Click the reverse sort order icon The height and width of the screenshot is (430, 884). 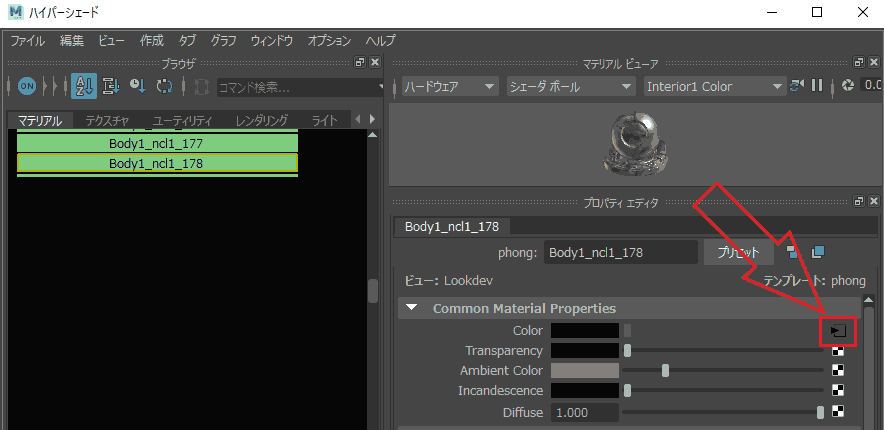pos(164,86)
